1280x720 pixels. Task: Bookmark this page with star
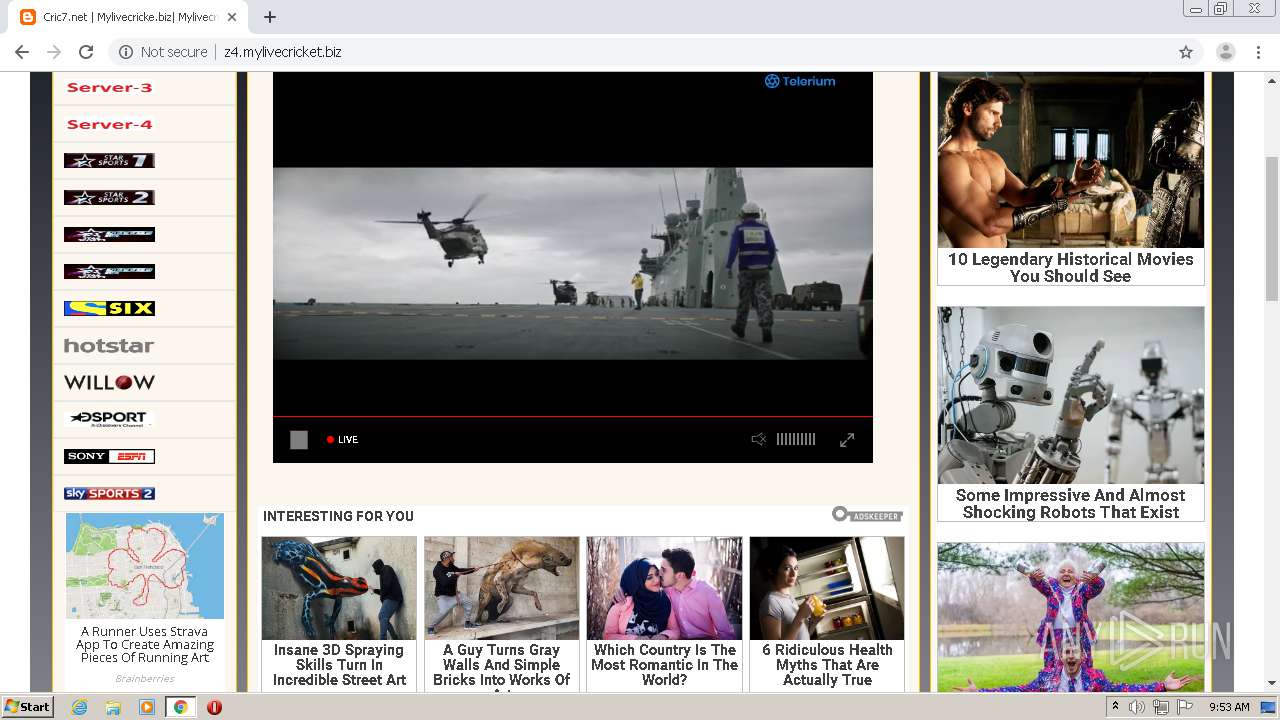(1186, 52)
